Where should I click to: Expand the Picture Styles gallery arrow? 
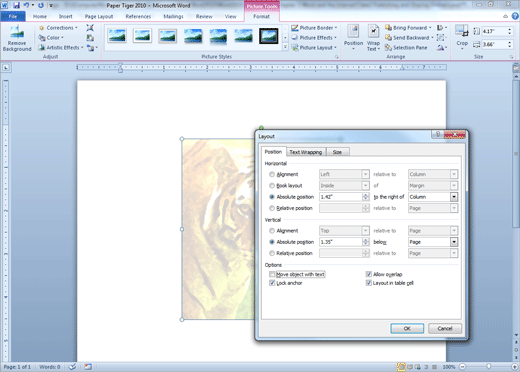(285, 47)
